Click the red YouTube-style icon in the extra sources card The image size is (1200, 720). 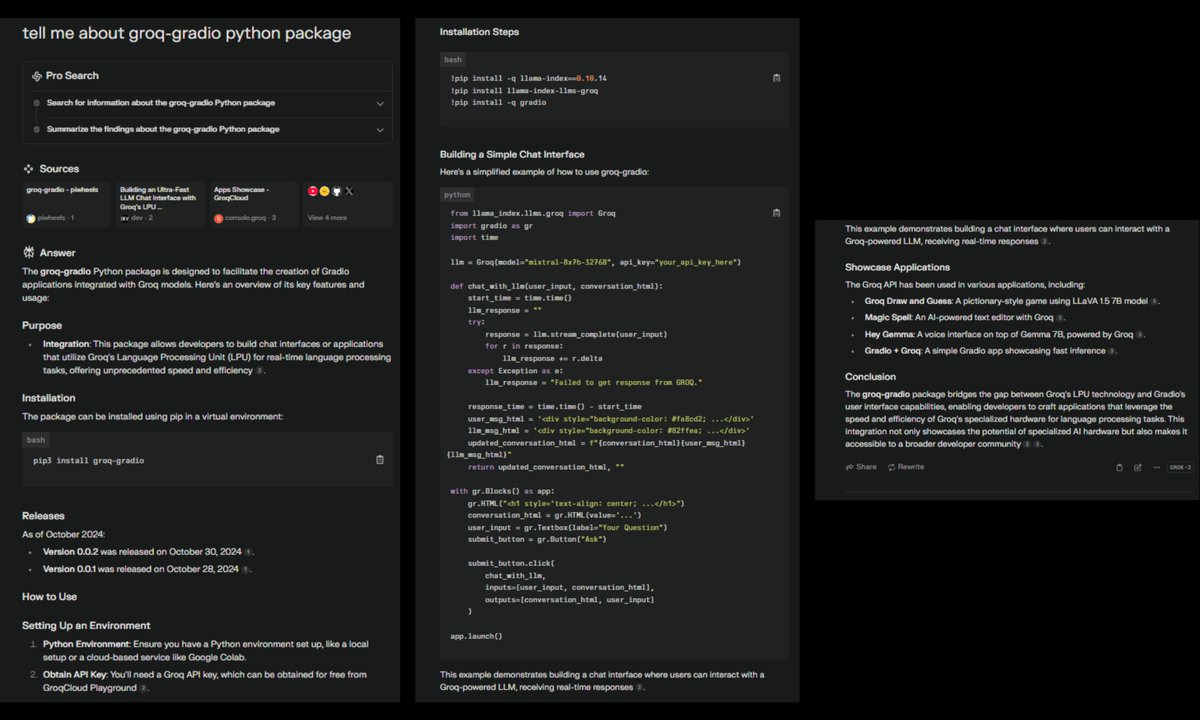(x=313, y=191)
